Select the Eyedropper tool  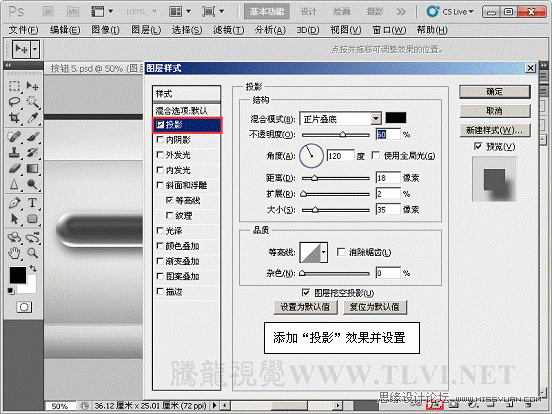pyautogui.click(x=32, y=118)
